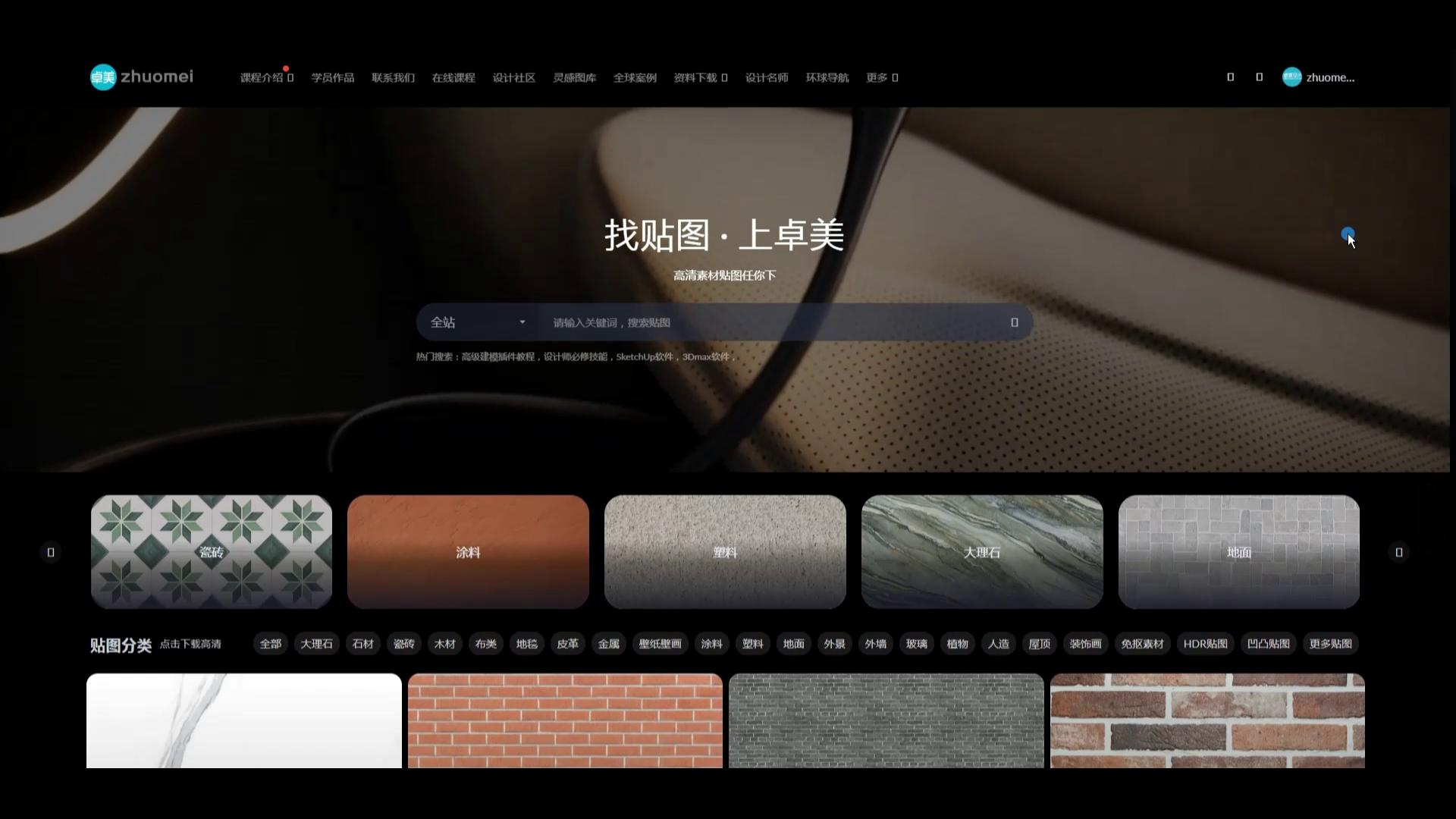1456x819 pixels.
Task: Open the 全站 search scope dropdown
Action: 477,323
